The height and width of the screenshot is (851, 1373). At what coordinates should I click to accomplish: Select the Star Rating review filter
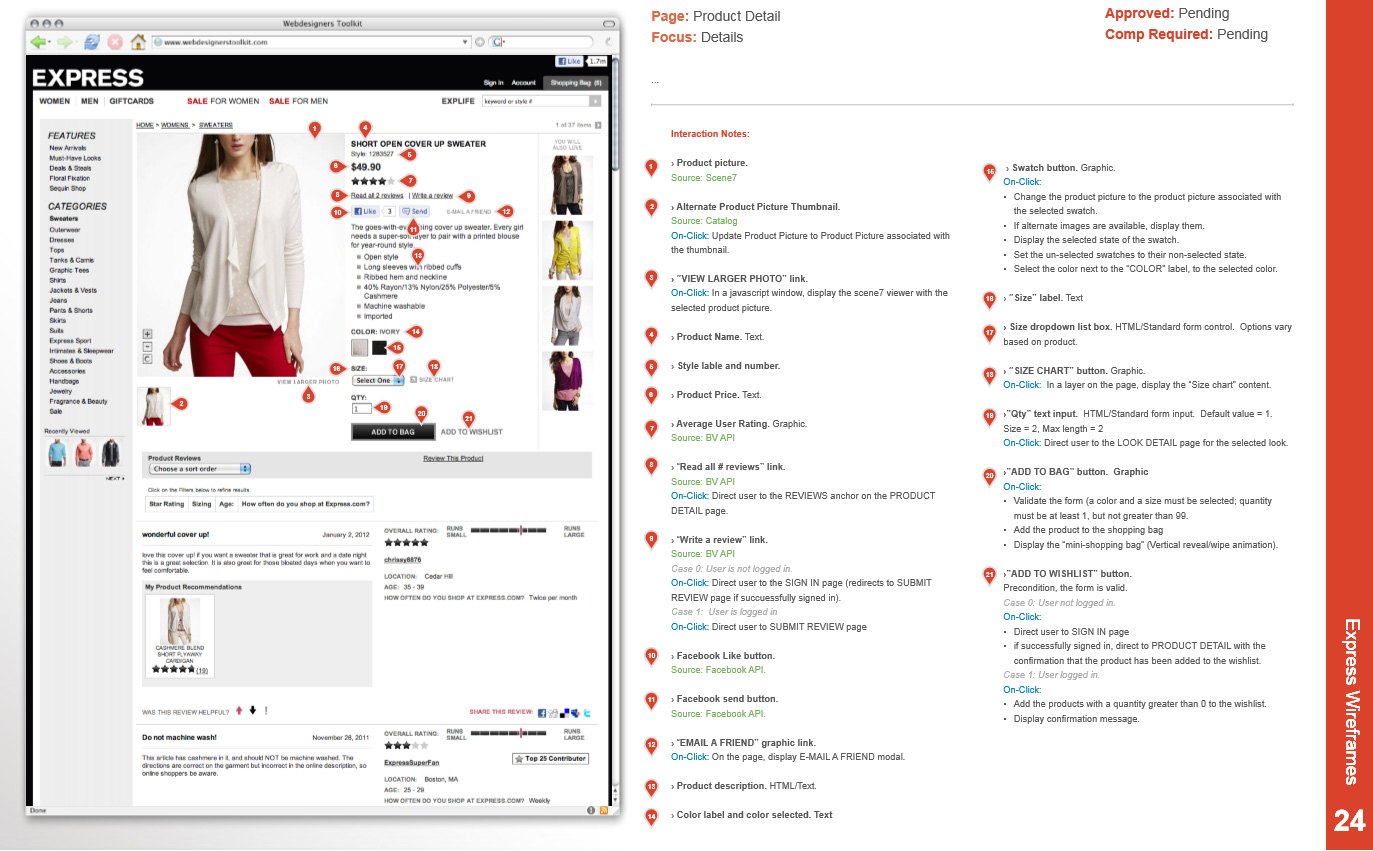pos(166,505)
